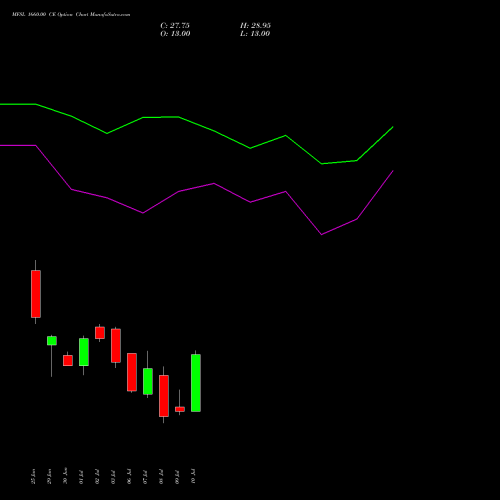
Task: Click the 08 Jul date label
Action: click(x=161, y=477)
